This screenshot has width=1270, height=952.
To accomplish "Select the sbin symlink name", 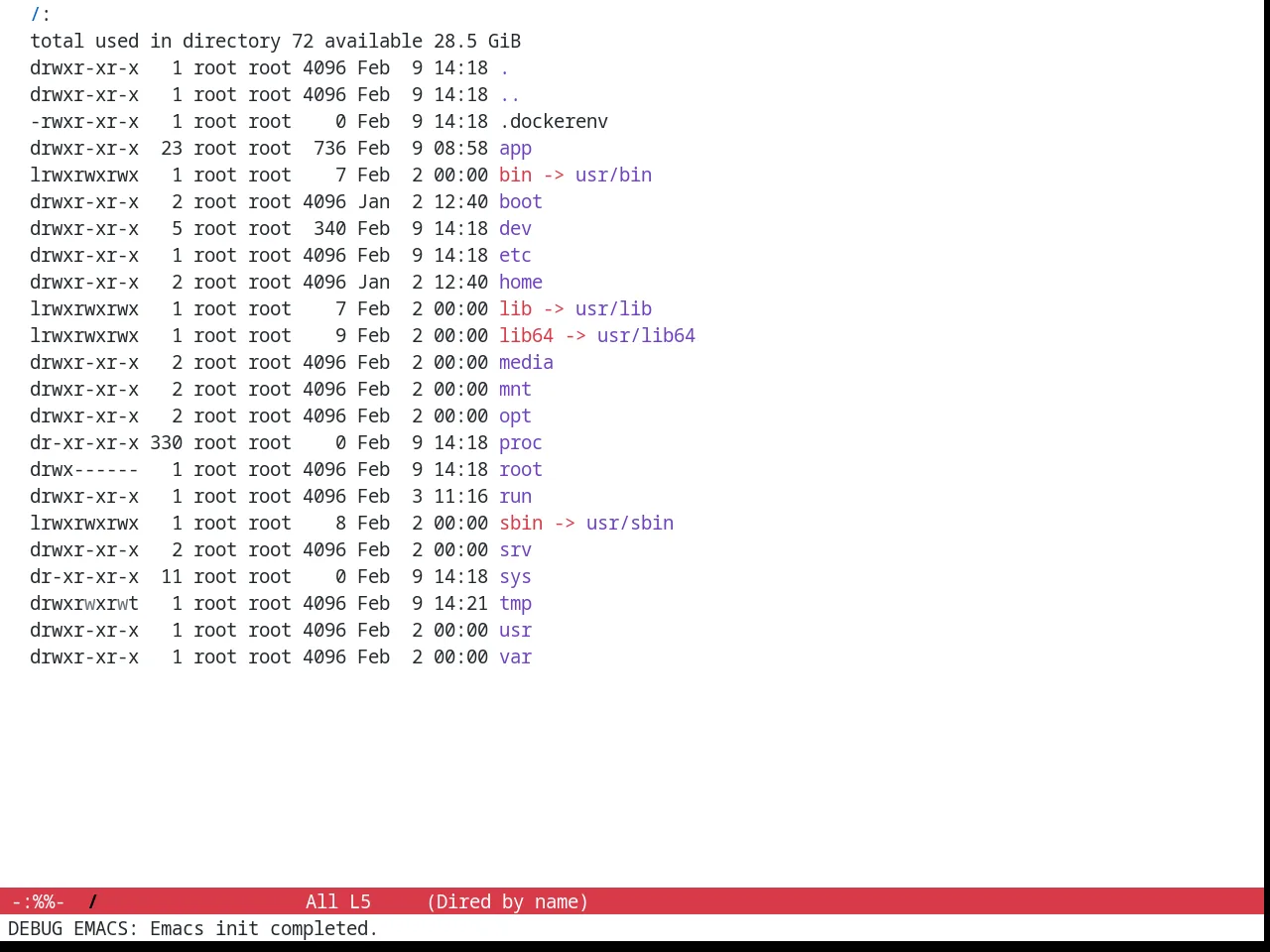I will (x=521, y=524).
